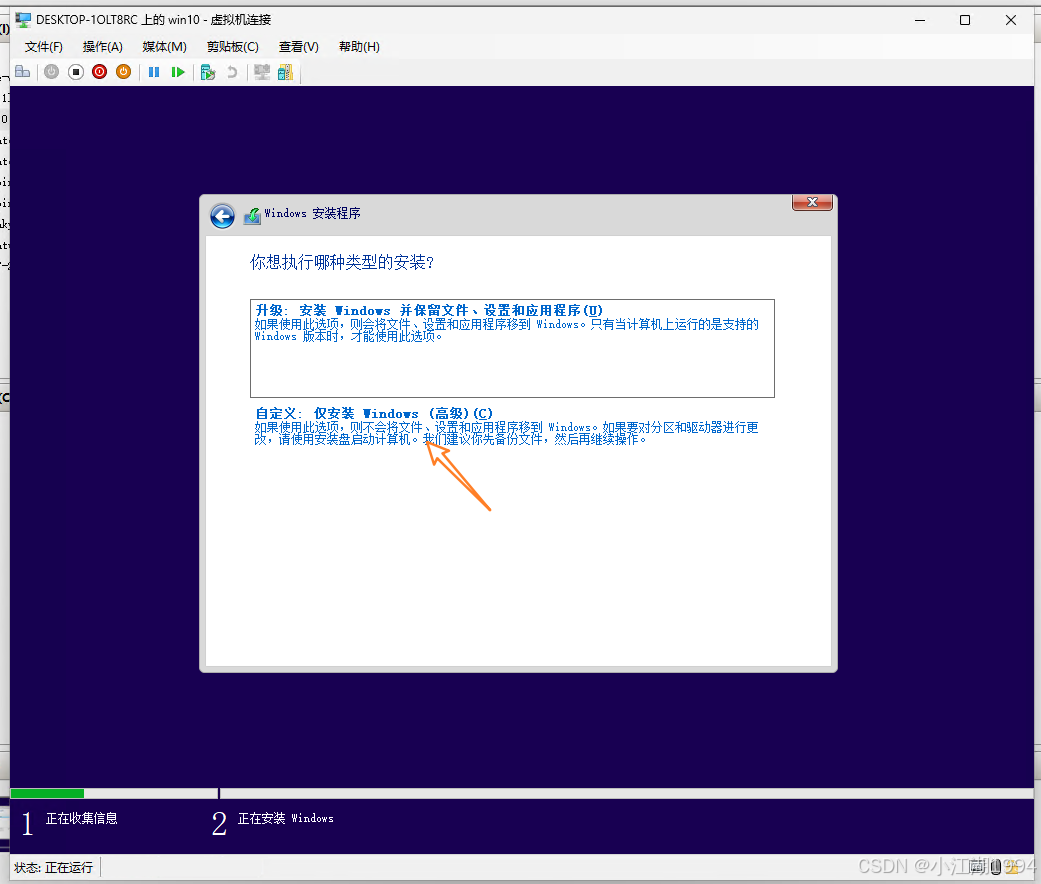Close the virtual machine connection window
1041x884 pixels.
tap(1010, 20)
